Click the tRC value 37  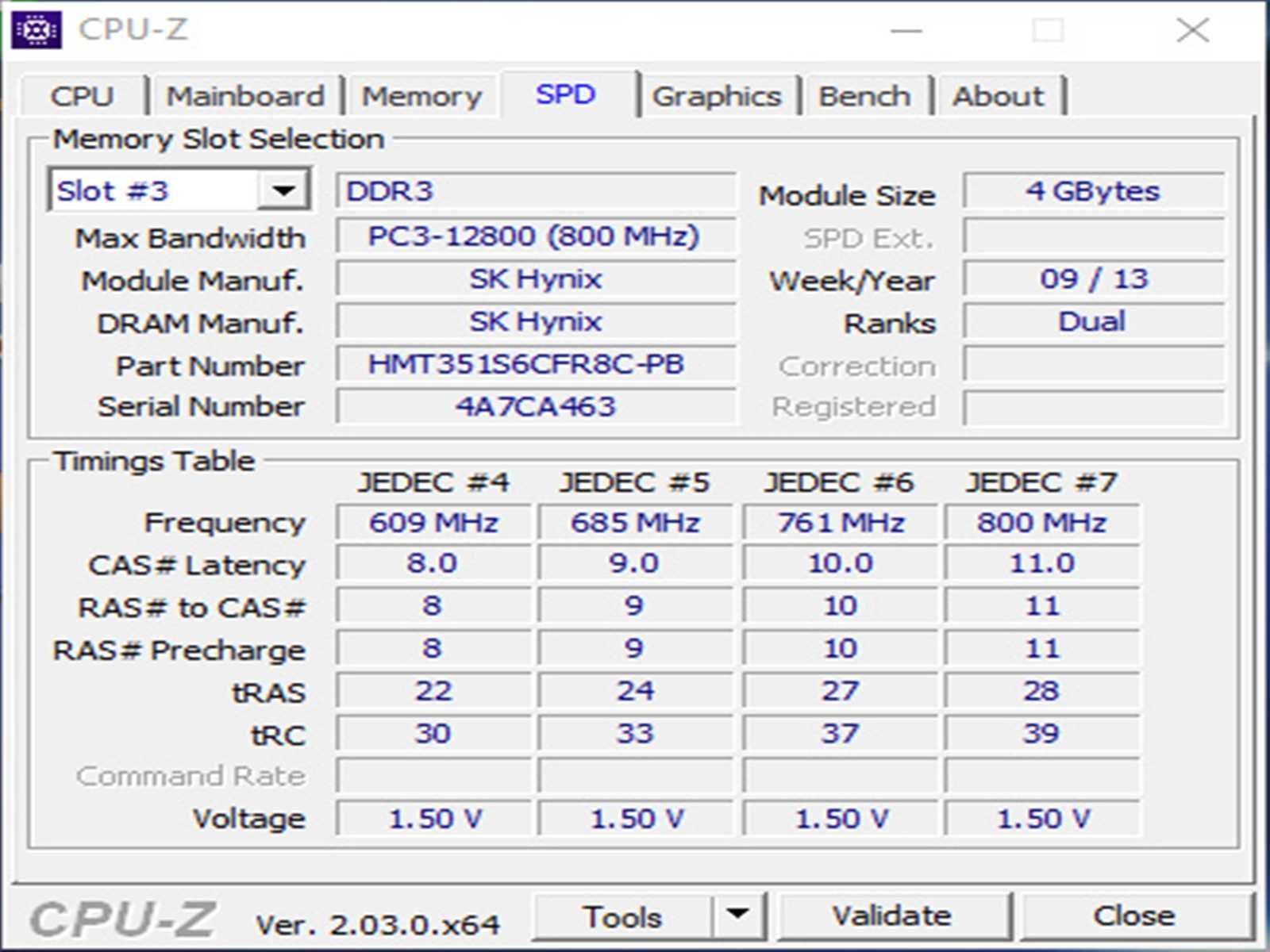pyautogui.click(x=840, y=734)
